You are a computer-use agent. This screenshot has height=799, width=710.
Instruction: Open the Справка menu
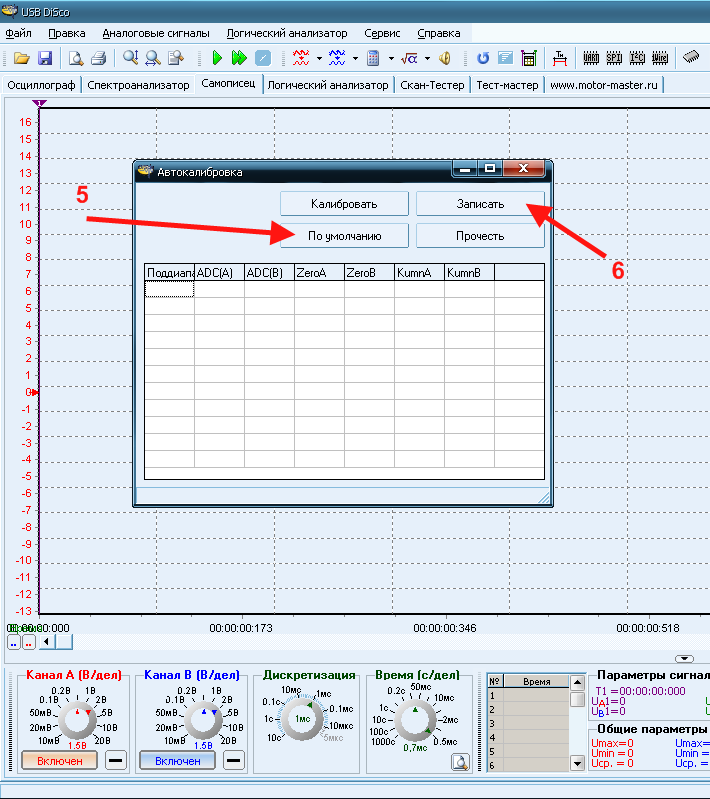click(439, 33)
